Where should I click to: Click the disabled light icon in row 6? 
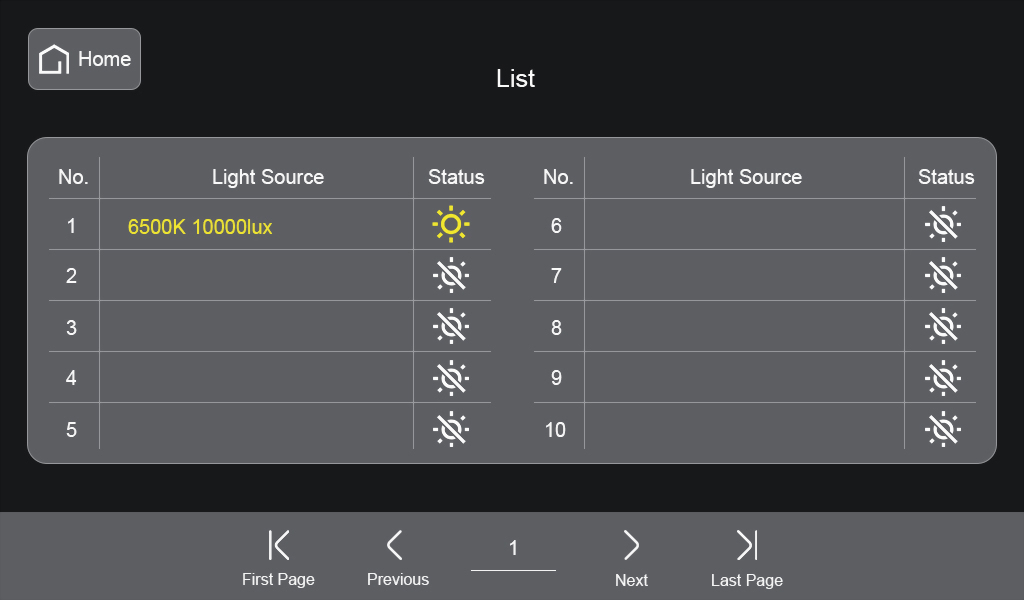click(x=942, y=225)
